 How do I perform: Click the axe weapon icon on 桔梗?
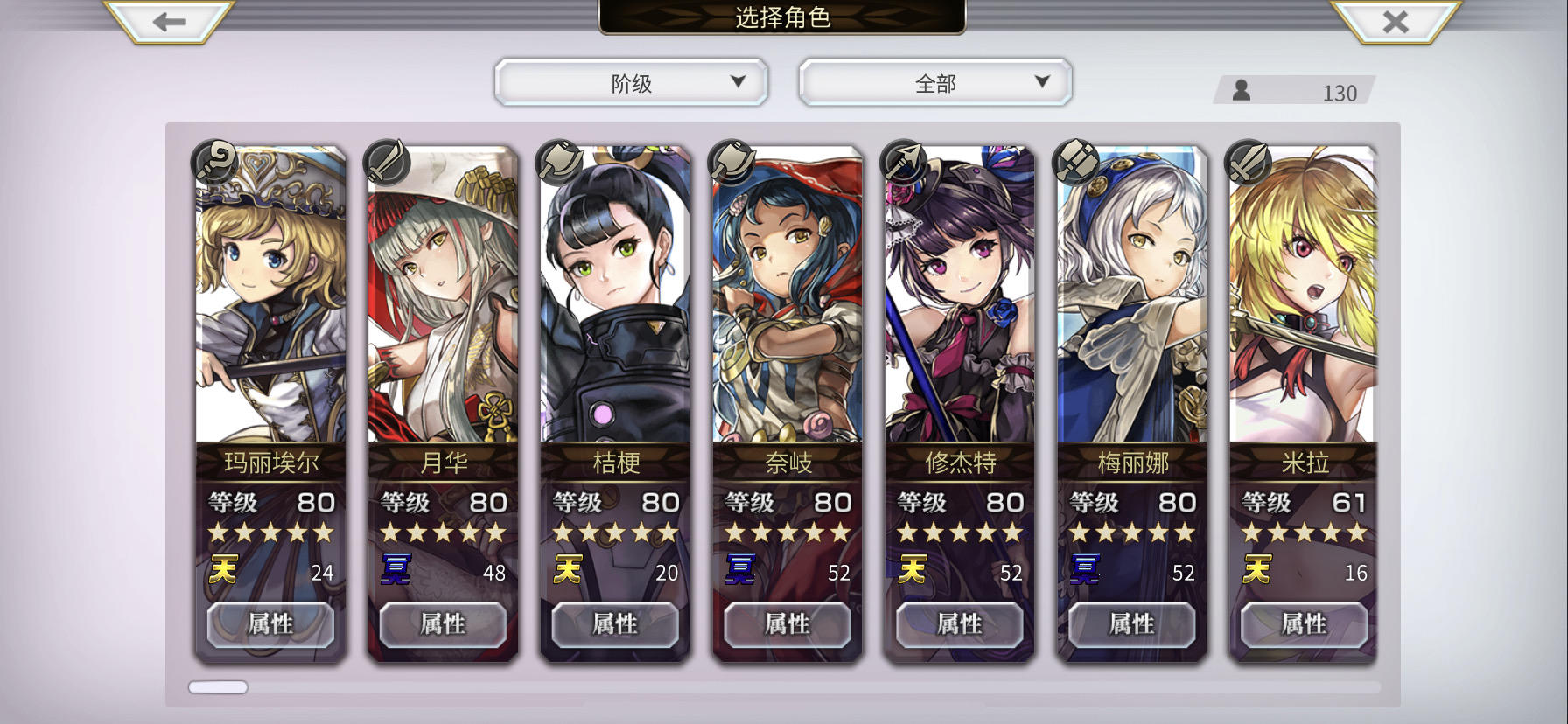559,161
